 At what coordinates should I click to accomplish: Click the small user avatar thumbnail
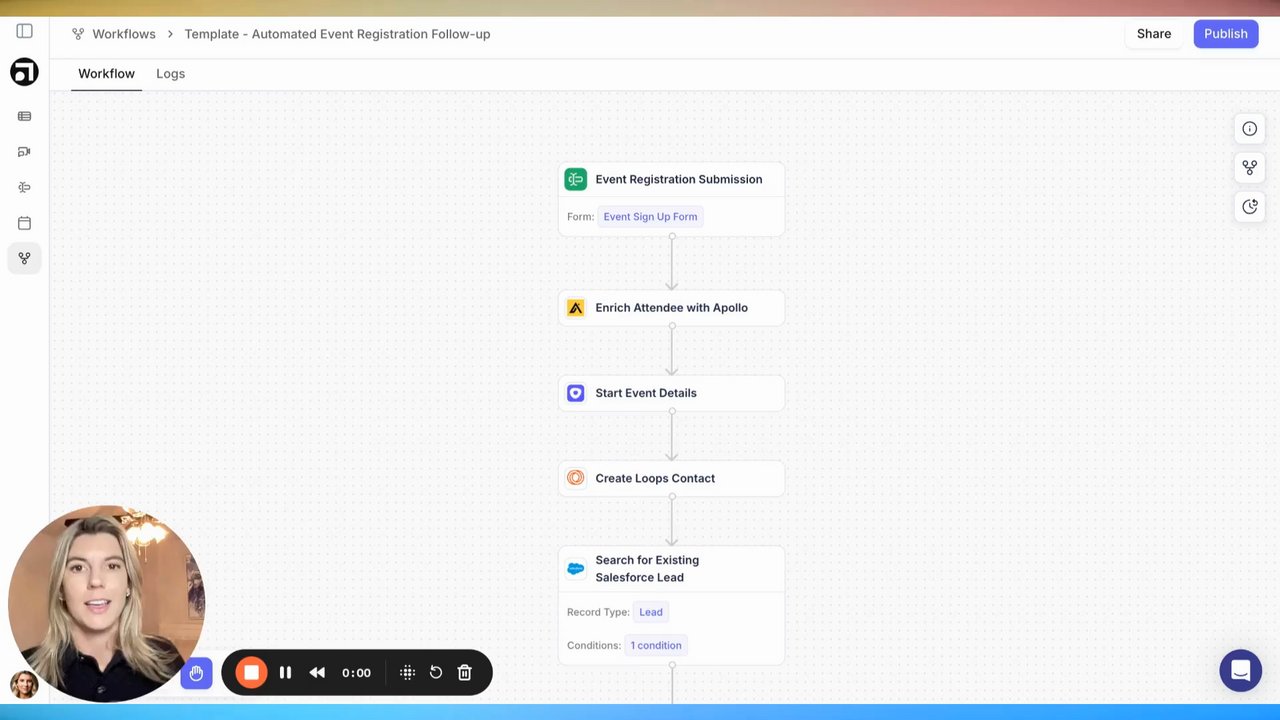pyautogui.click(x=24, y=685)
